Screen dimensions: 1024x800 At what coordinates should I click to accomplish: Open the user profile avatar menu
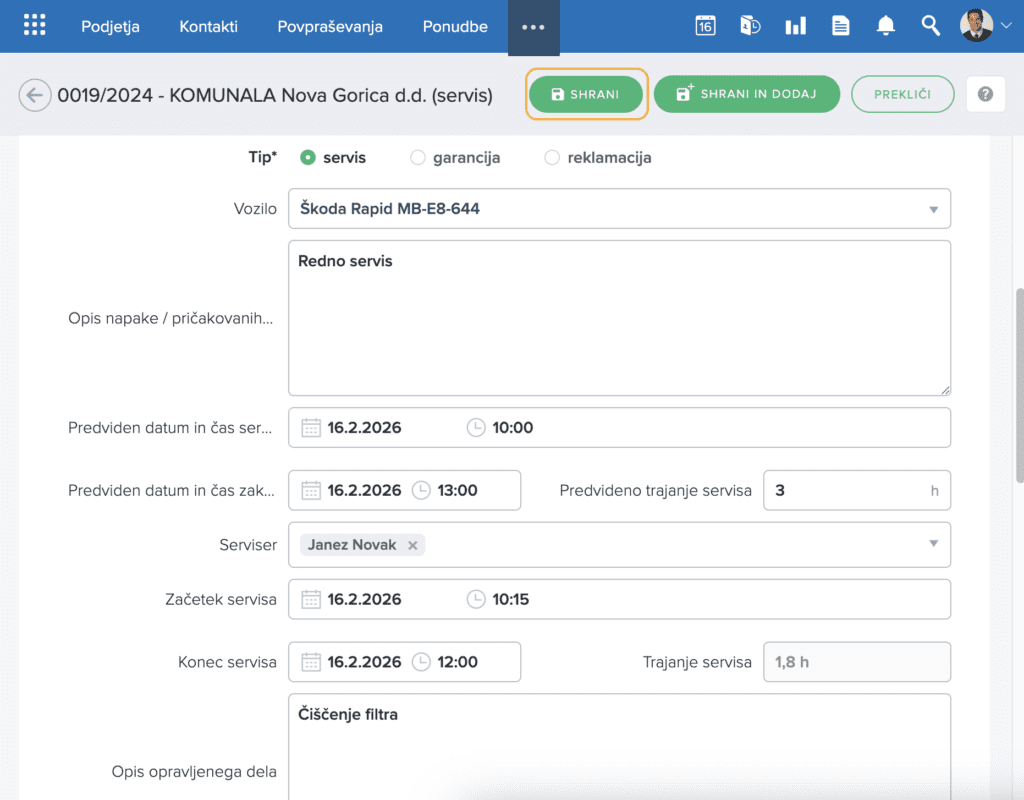(976, 26)
